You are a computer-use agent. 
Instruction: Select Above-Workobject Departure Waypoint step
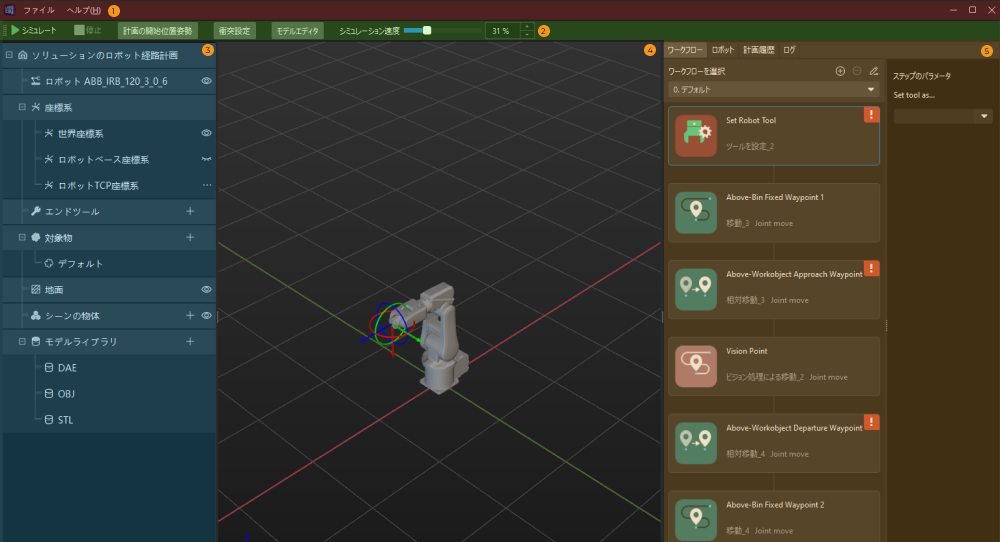click(x=774, y=443)
